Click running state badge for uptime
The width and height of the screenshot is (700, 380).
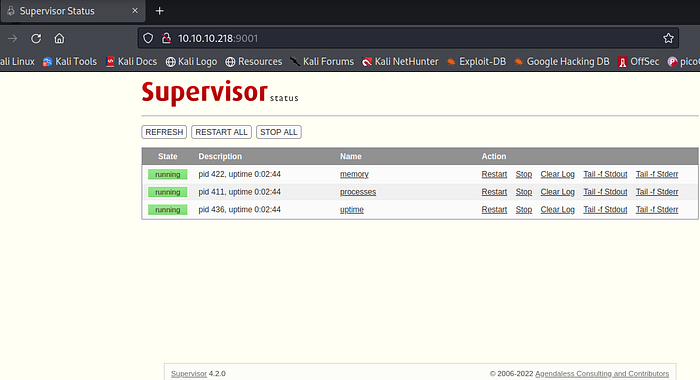tap(167, 210)
